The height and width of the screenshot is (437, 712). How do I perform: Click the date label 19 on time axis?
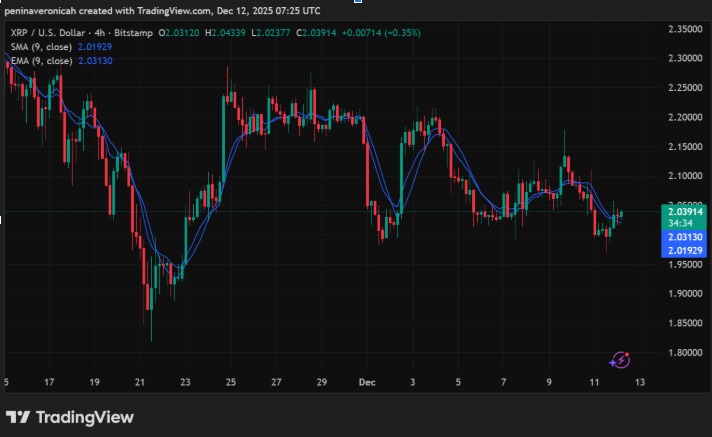[94, 382]
